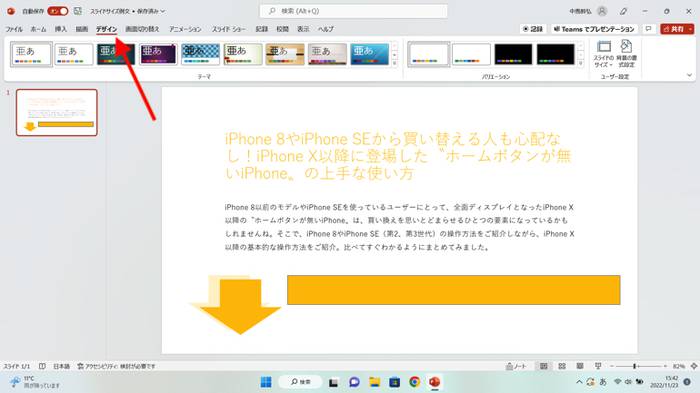Image resolution: width=700 pixels, height=393 pixels.
Task: Toggle the ノート (Notes) pane button
Action: [516, 366]
